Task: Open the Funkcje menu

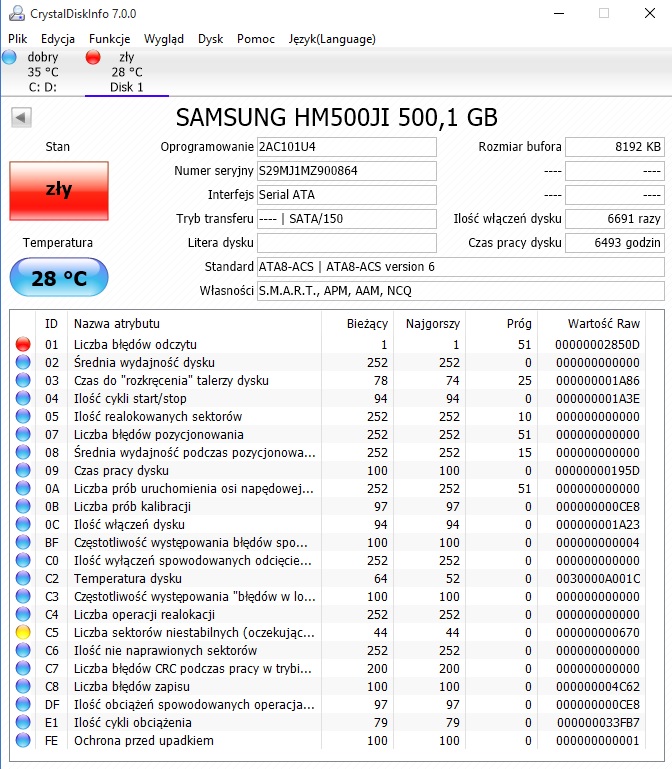Action: tap(109, 39)
